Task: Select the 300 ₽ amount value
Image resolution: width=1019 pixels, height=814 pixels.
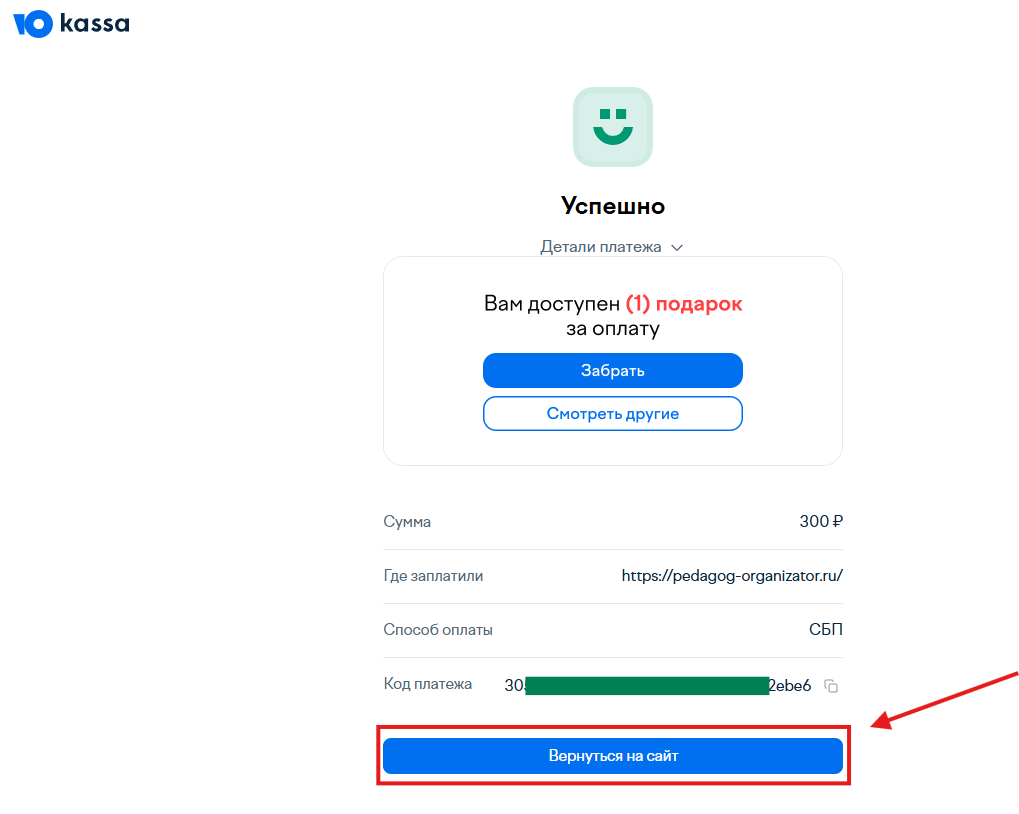Action: coord(821,521)
